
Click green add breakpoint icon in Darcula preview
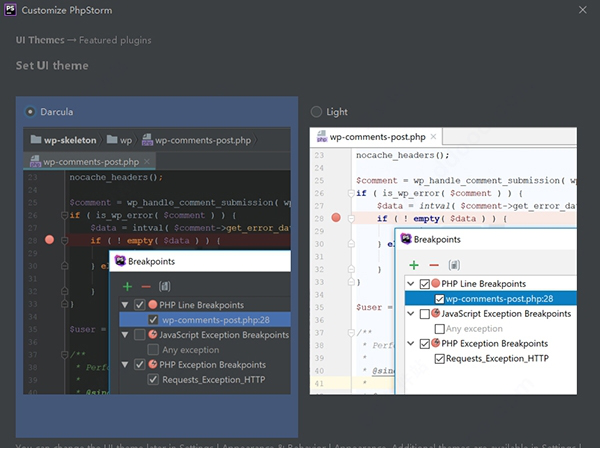coord(127,286)
